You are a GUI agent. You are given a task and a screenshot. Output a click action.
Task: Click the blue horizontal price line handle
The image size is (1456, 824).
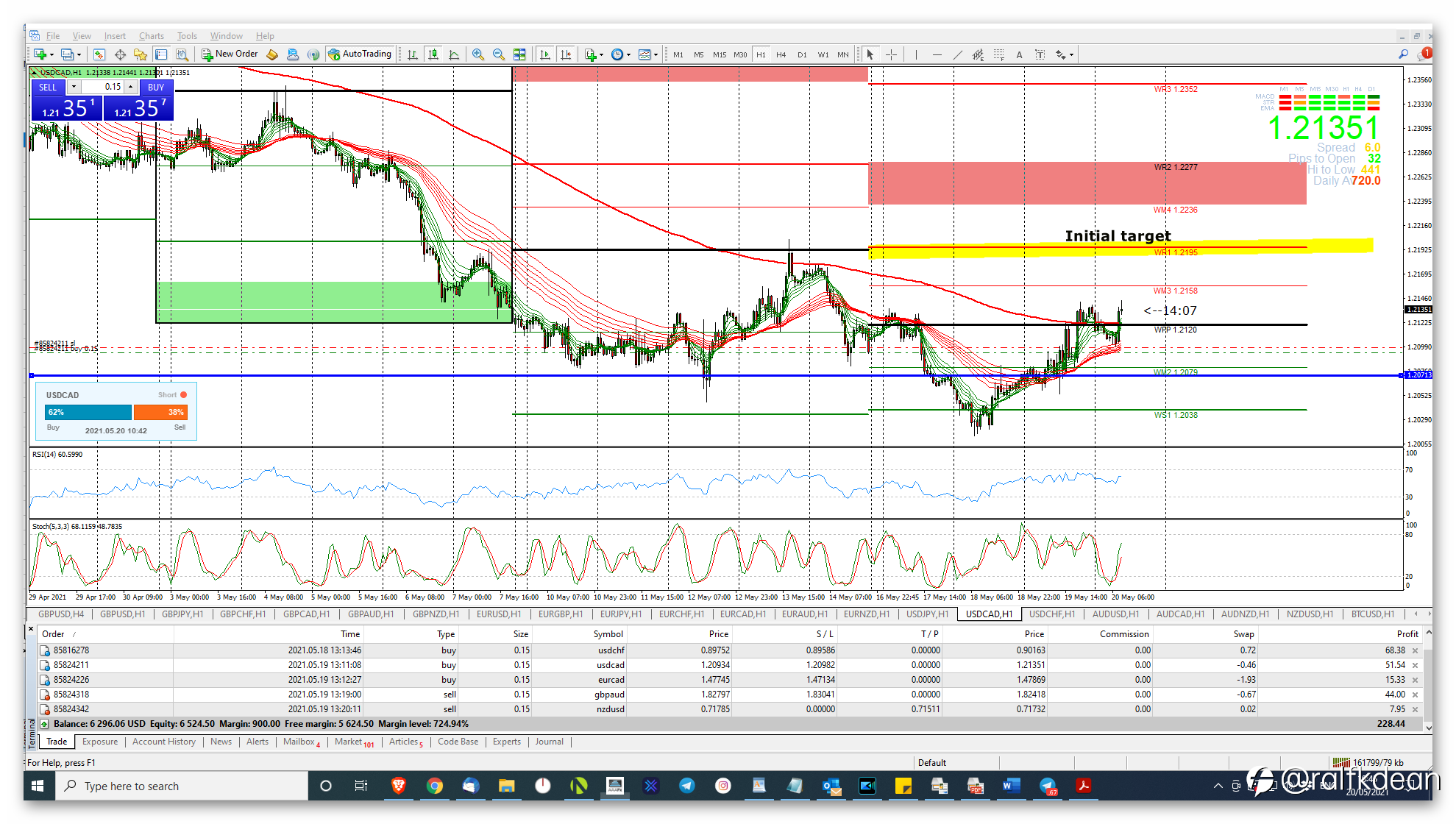click(32, 376)
